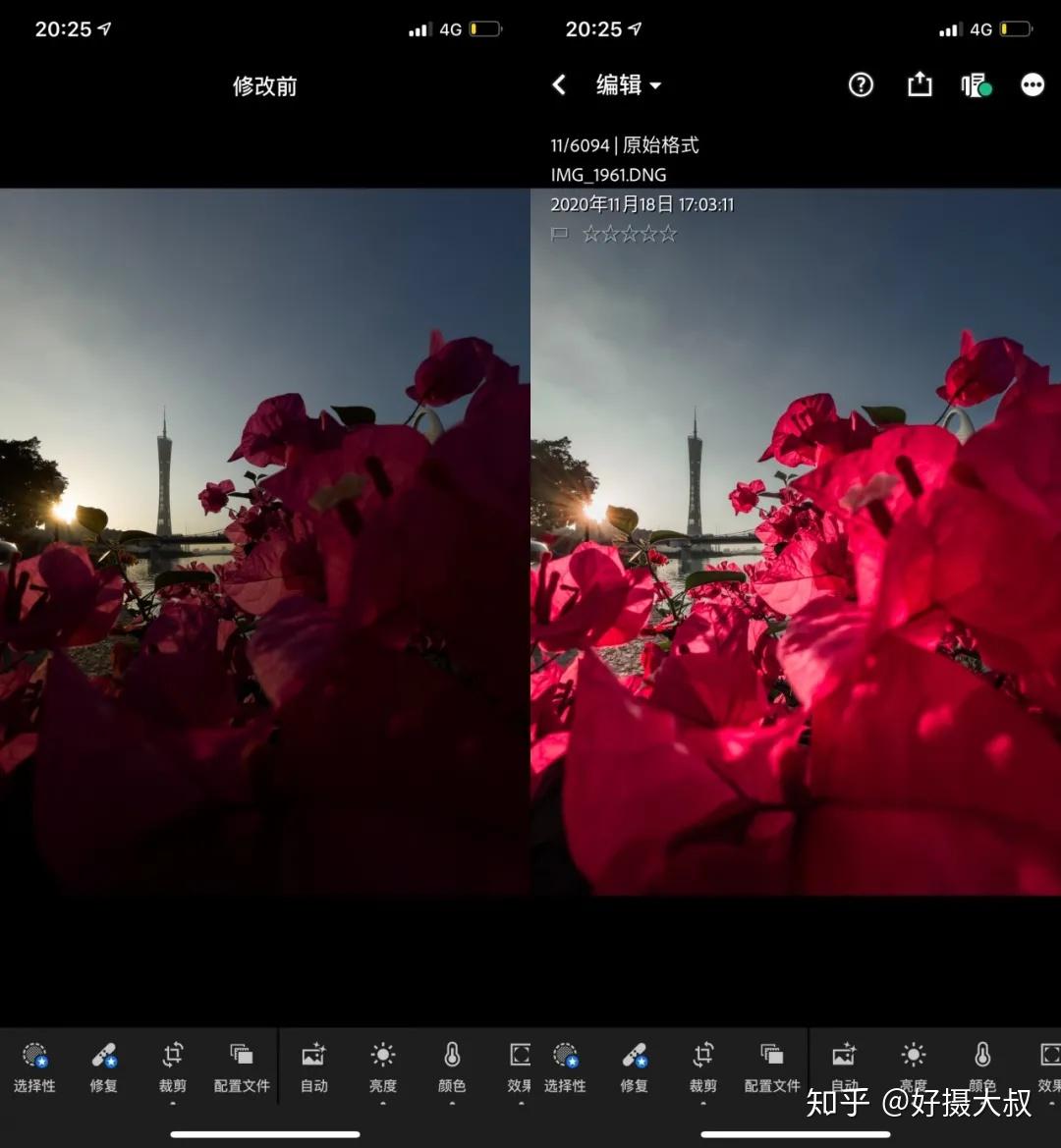Open 效果 effects panel in left screen
The width and height of the screenshot is (1061, 1148).
[519, 1067]
